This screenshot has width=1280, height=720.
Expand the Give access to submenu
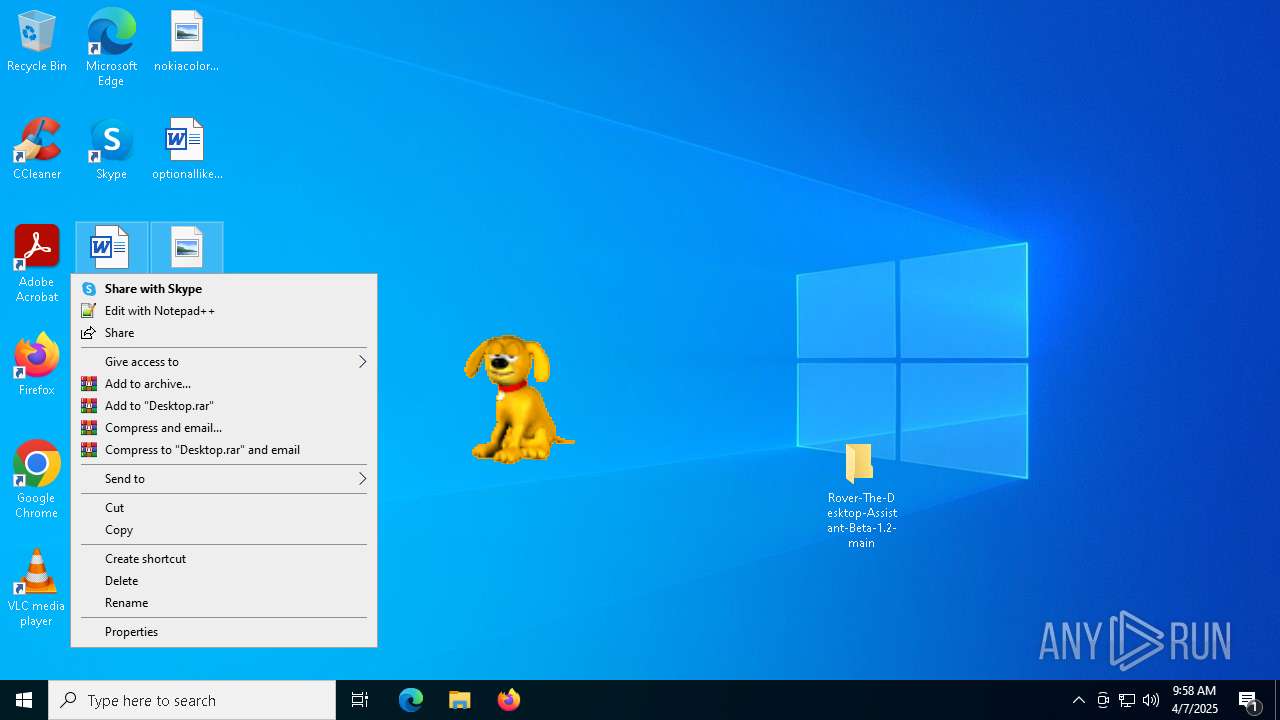pos(224,361)
